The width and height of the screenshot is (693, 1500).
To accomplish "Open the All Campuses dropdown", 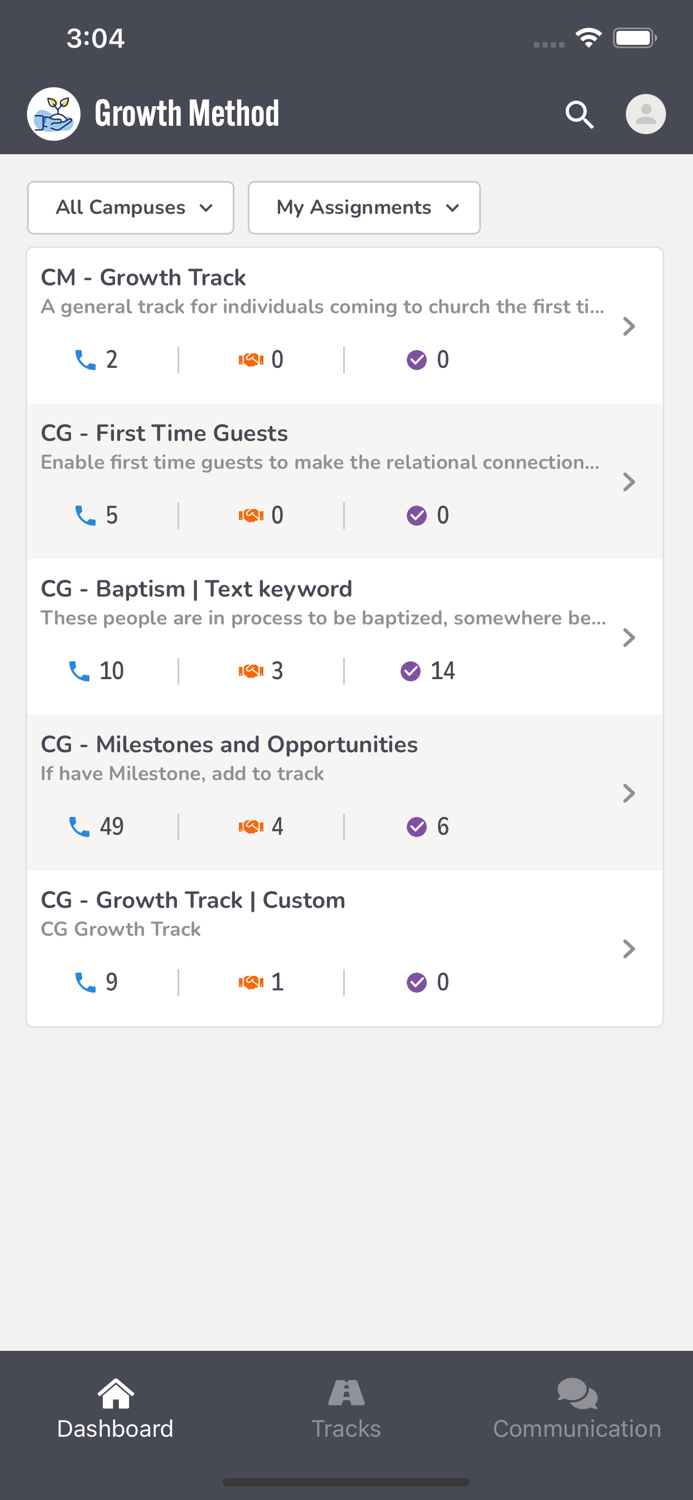I will [130, 208].
